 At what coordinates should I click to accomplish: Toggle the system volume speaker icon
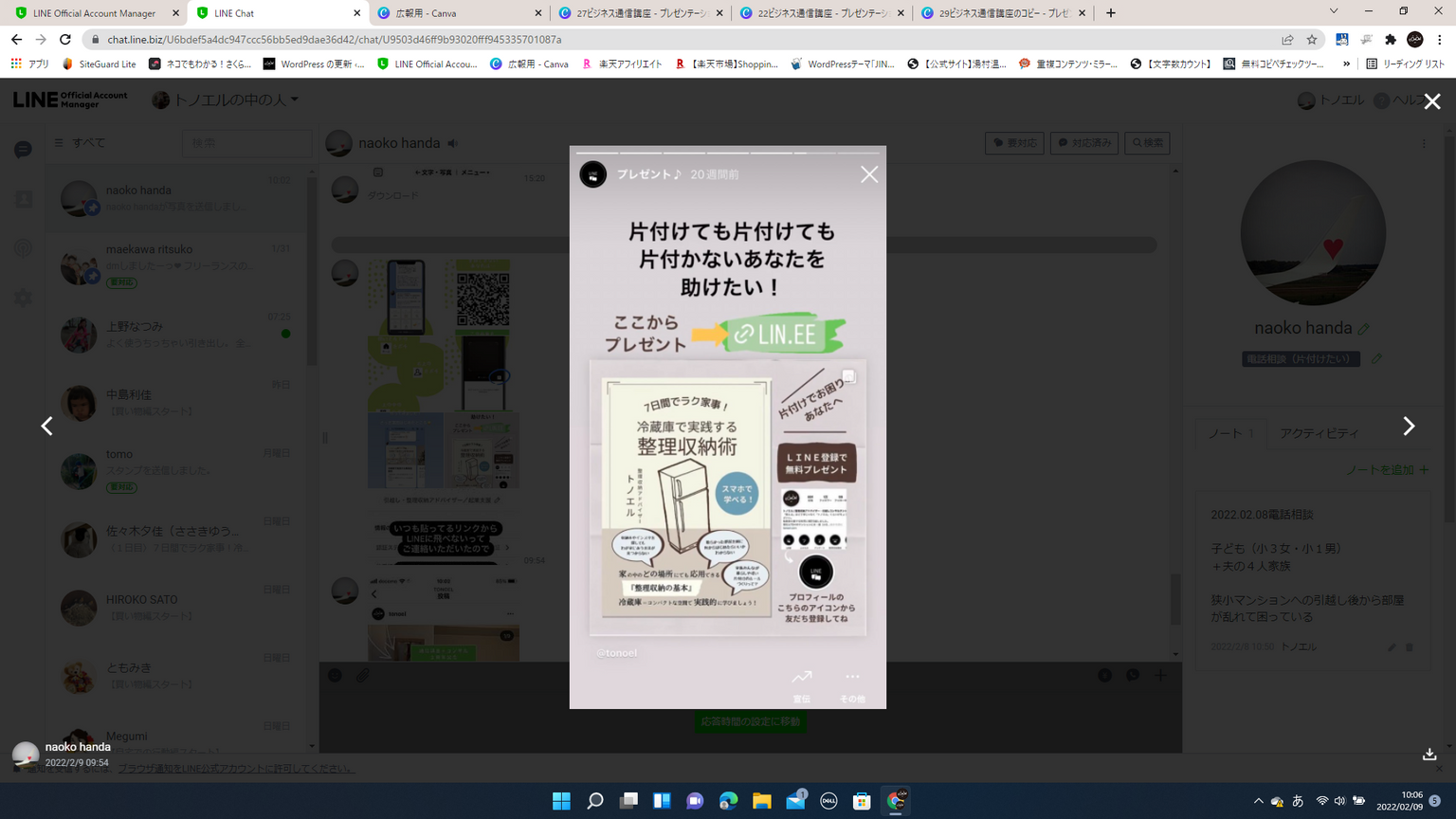pos(1339,801)
